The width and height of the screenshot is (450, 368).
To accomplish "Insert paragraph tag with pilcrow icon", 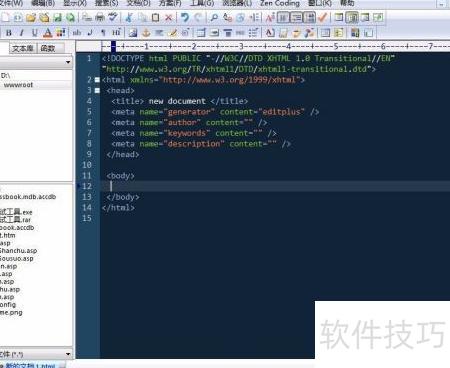I will tap(103, 33).
